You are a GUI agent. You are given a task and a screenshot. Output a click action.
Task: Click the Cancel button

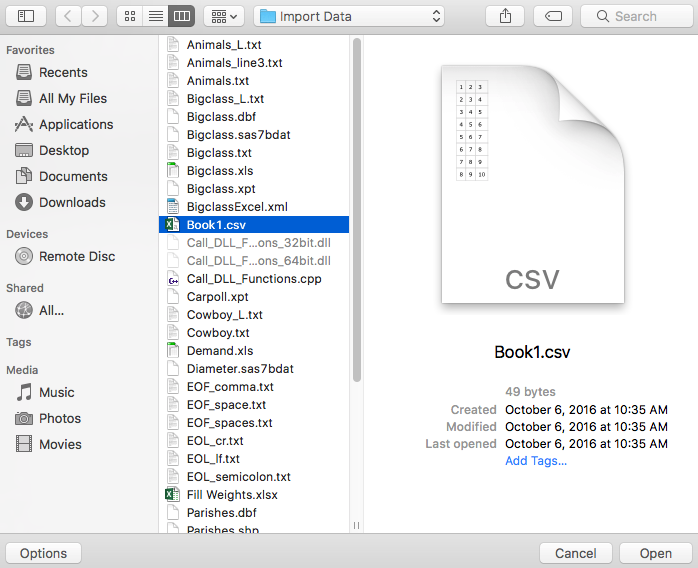pos(576,553)
